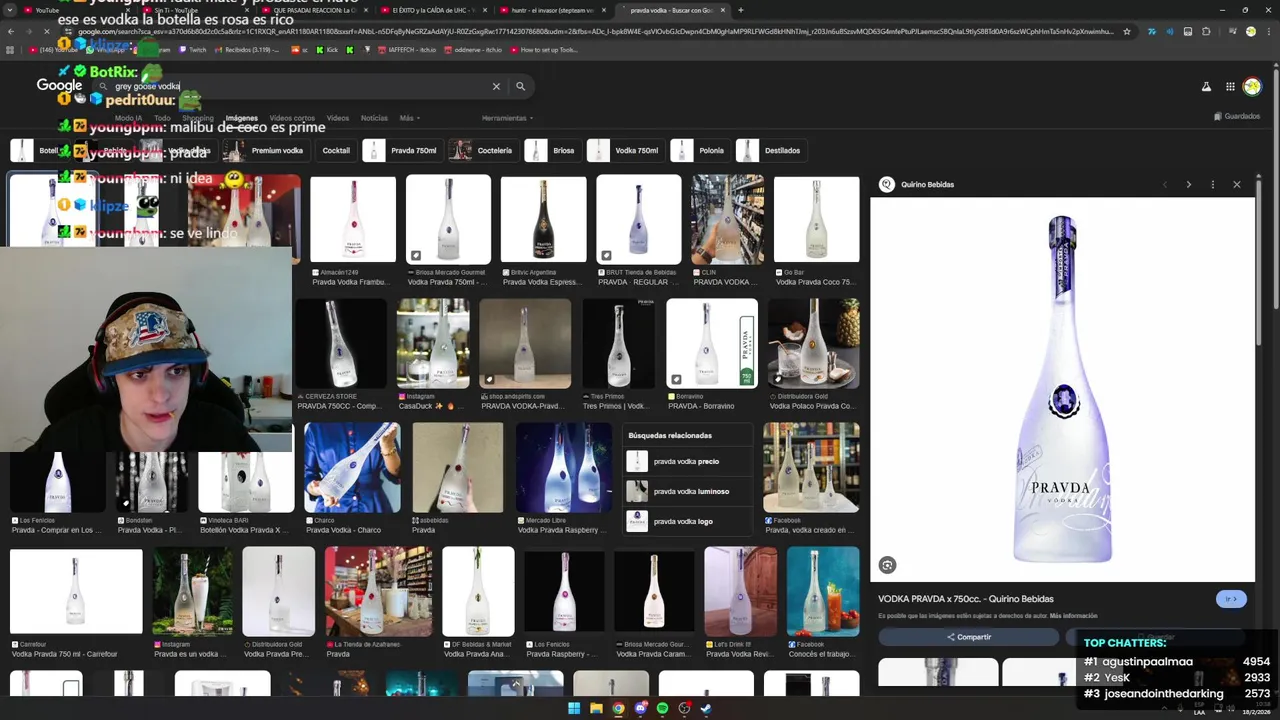Show previous image in preview panel
This screenshot has height=720, width=1280.
coord(1165,185)
